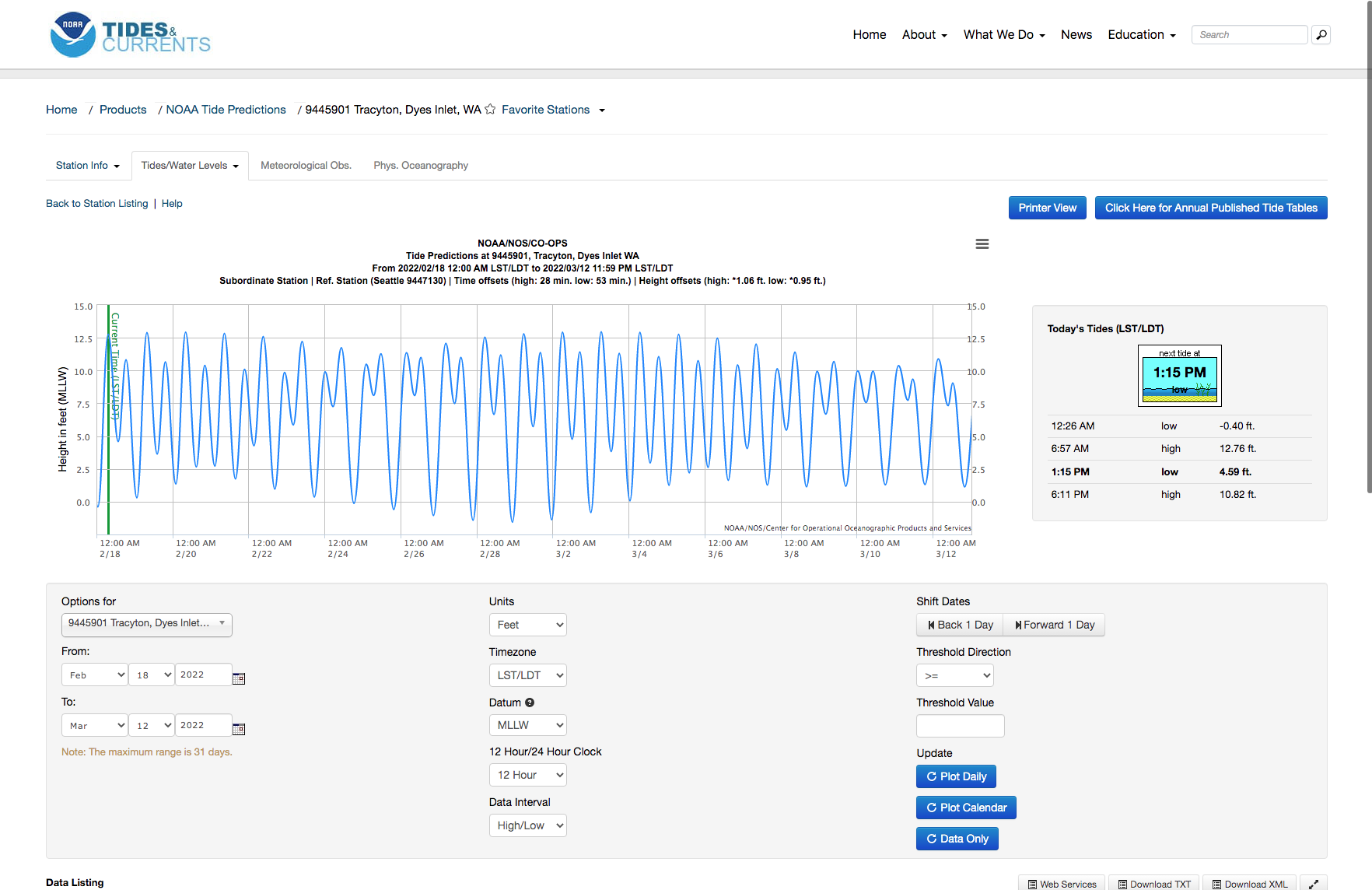Screen dimensions: 1372x890
Task: Click News in the top navigation
Action: pyautogui.click(x=1076, y=35)
